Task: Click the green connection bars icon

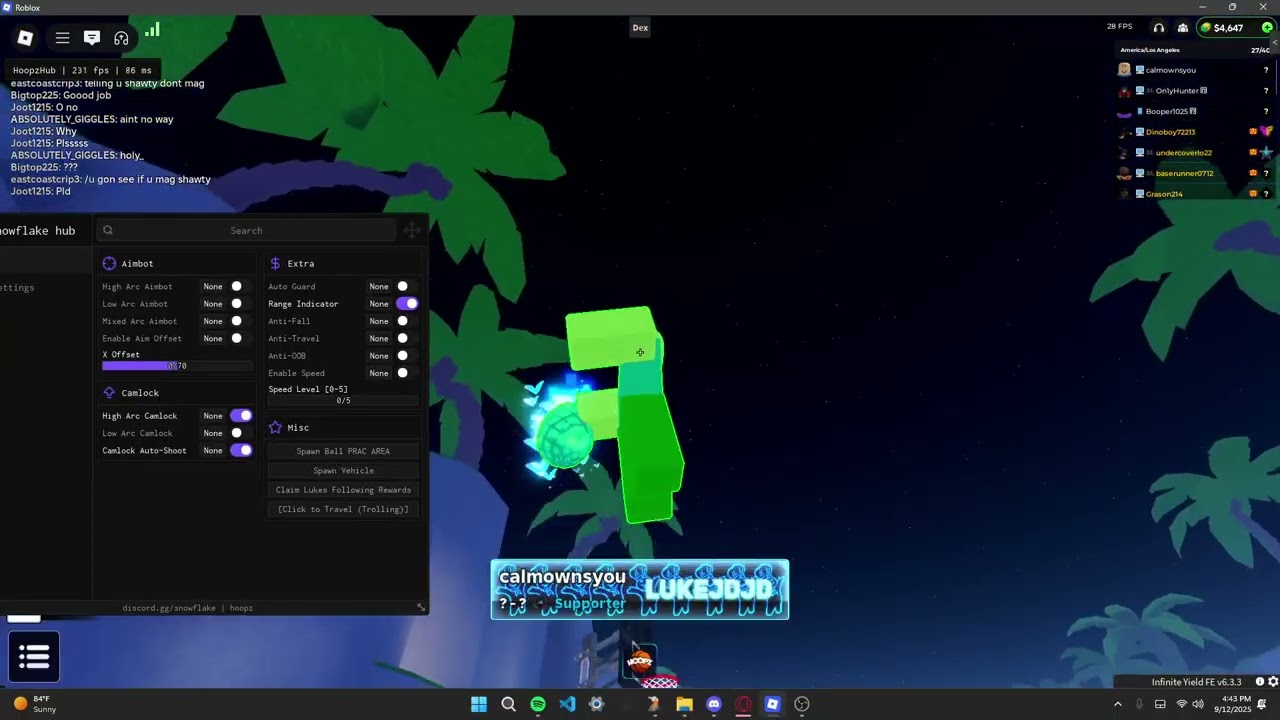Action: [x=152, y=30]
